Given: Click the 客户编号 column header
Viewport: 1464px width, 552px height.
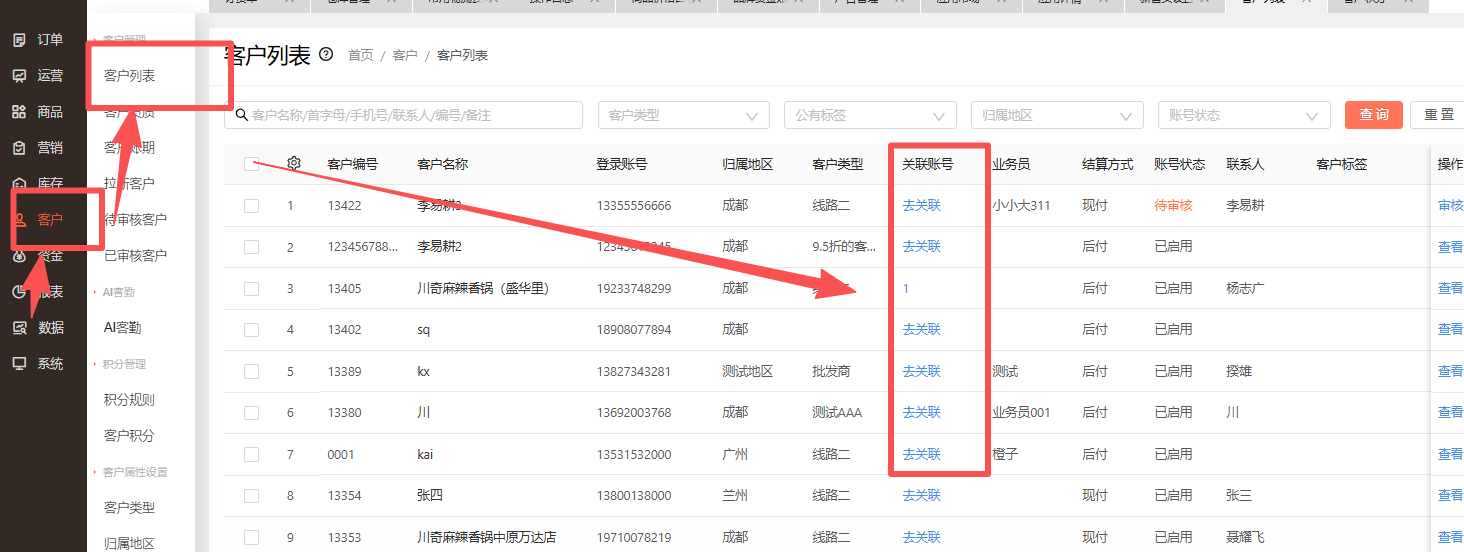Looking at the screenshot, I should 353,164.
